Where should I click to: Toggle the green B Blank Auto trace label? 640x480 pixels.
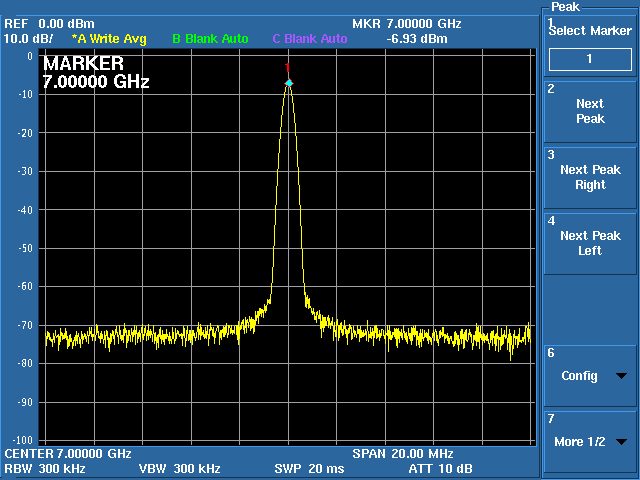point(210,39)
